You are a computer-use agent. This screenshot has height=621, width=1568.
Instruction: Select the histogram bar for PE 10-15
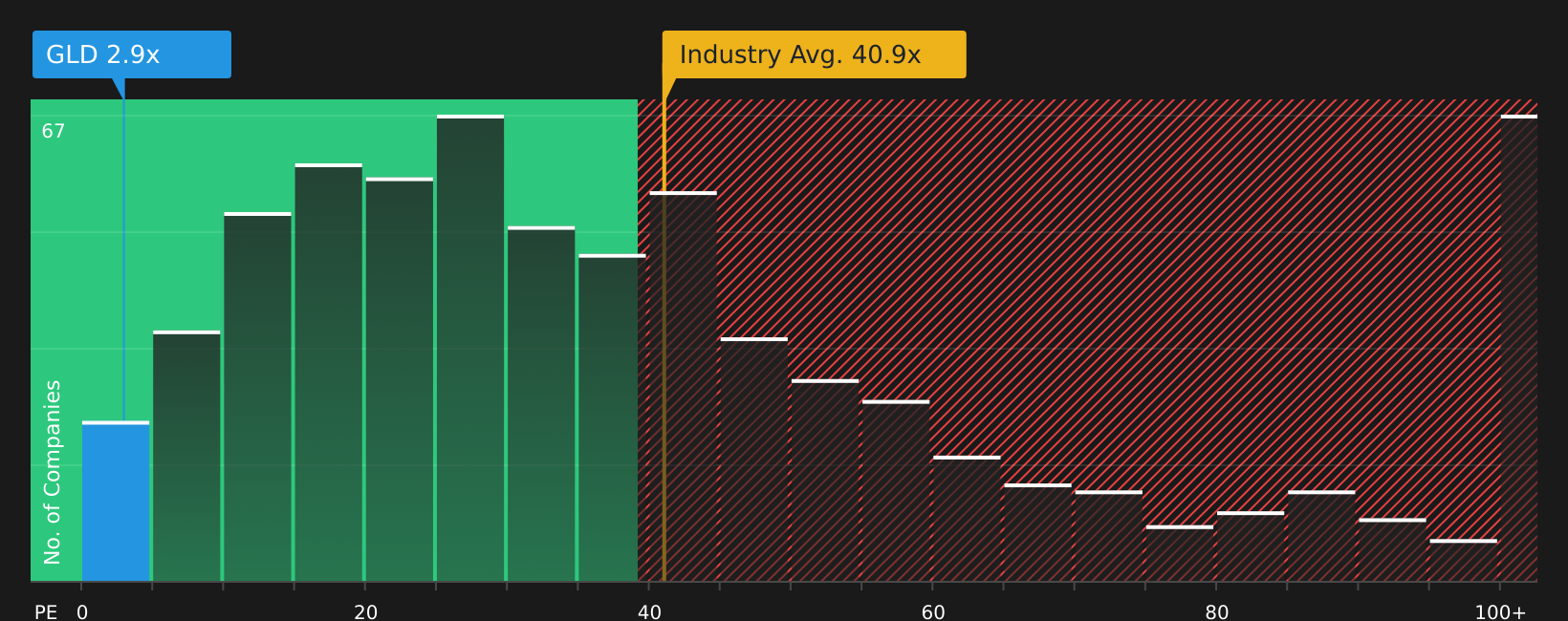[257, 396]
